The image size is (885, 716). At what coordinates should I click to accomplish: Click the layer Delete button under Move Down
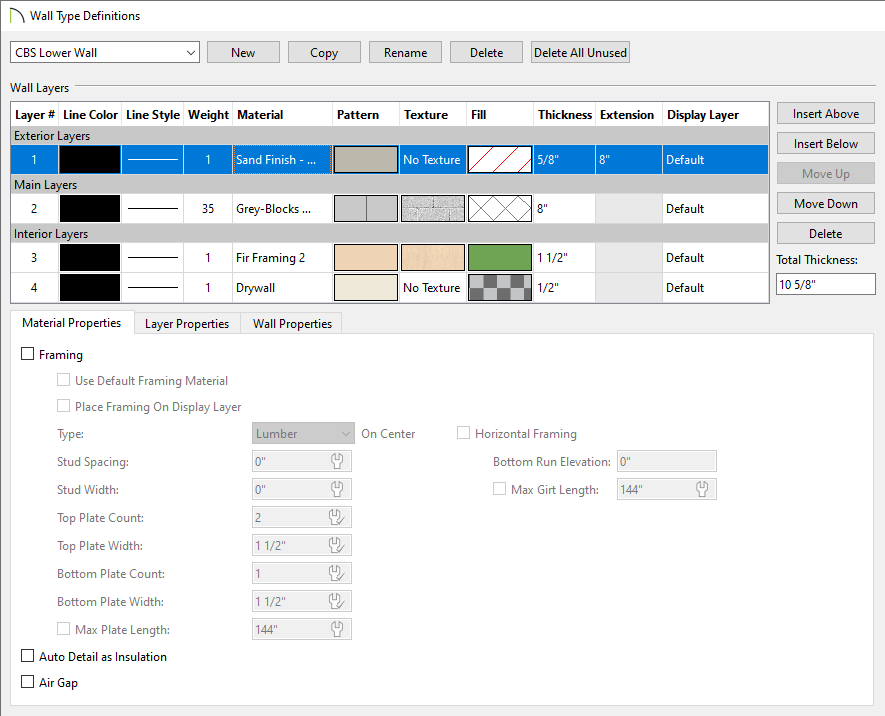(826, 233)
